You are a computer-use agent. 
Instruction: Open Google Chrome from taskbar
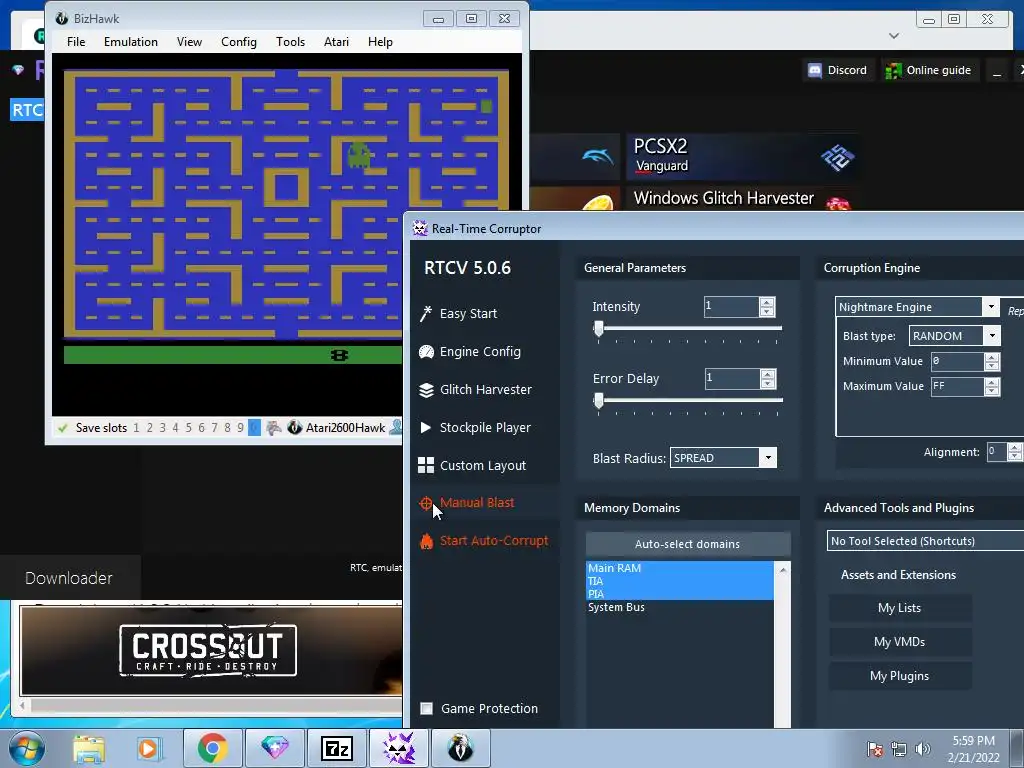[212, 748]
